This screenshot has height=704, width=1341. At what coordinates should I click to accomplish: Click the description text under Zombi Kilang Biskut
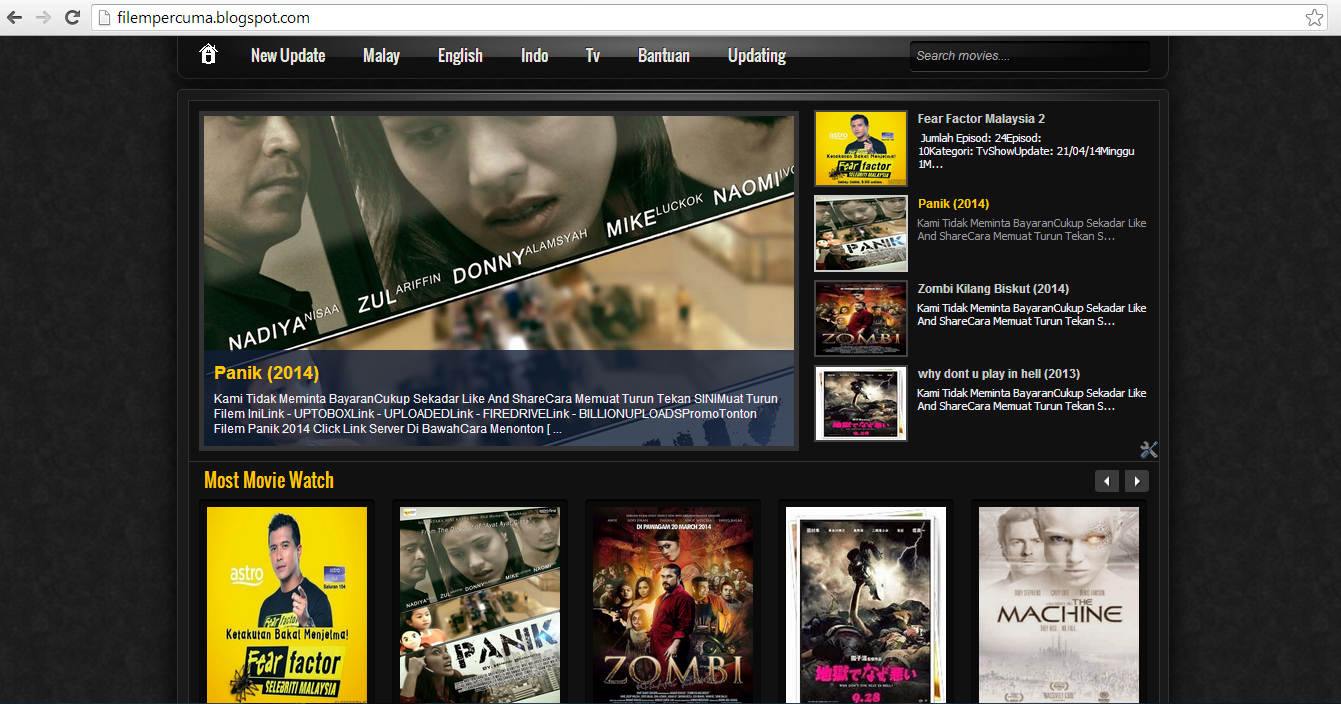pyautogui.click(x=1032, y=315)
